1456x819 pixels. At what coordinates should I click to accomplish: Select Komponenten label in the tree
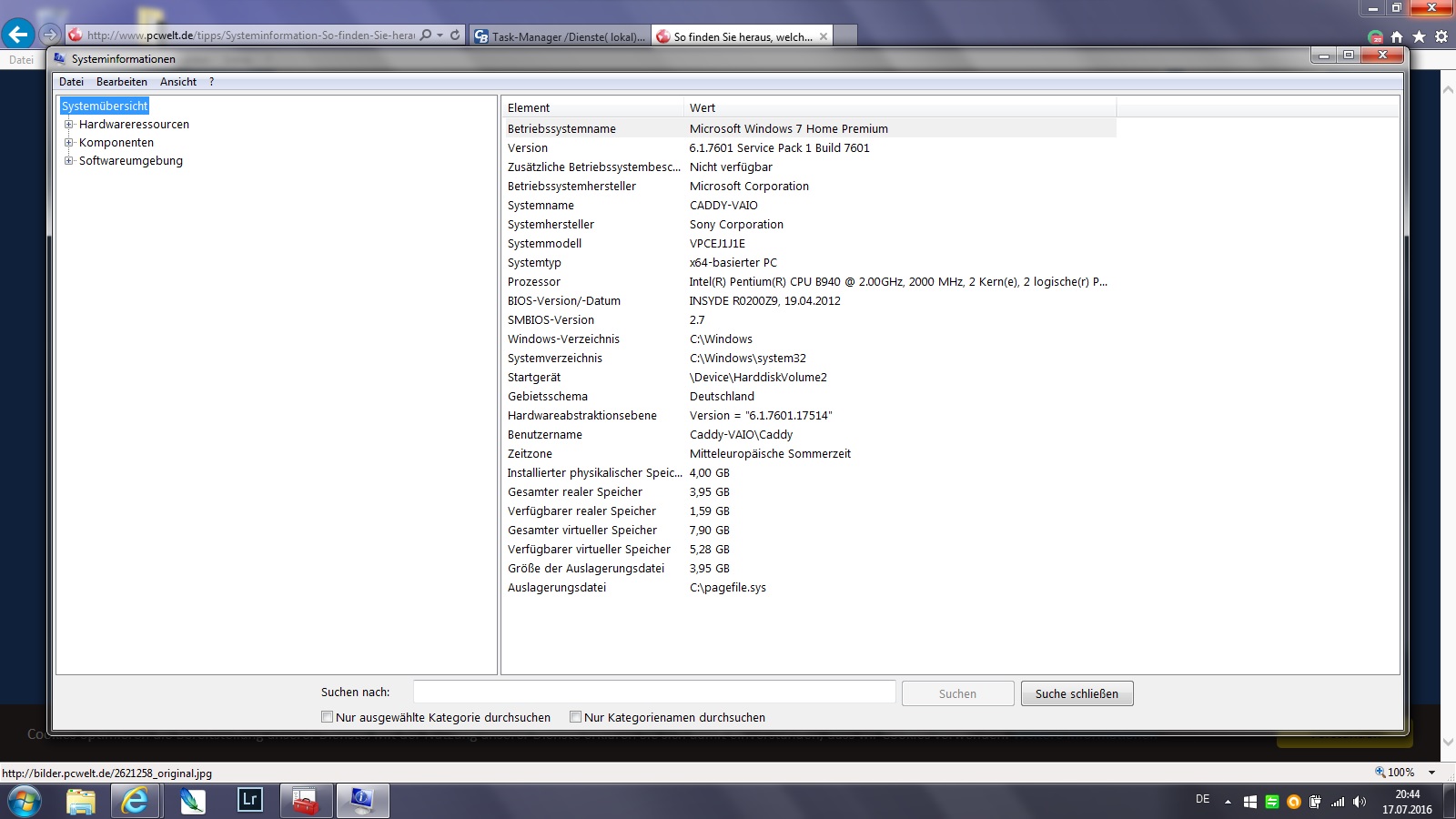pyautogui.click(x=116, y=143)
